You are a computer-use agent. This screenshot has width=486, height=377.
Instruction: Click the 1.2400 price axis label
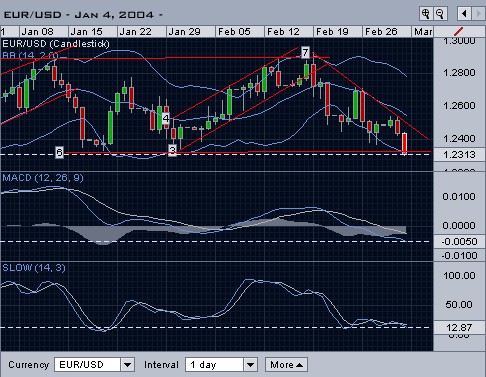pos(459,138)
